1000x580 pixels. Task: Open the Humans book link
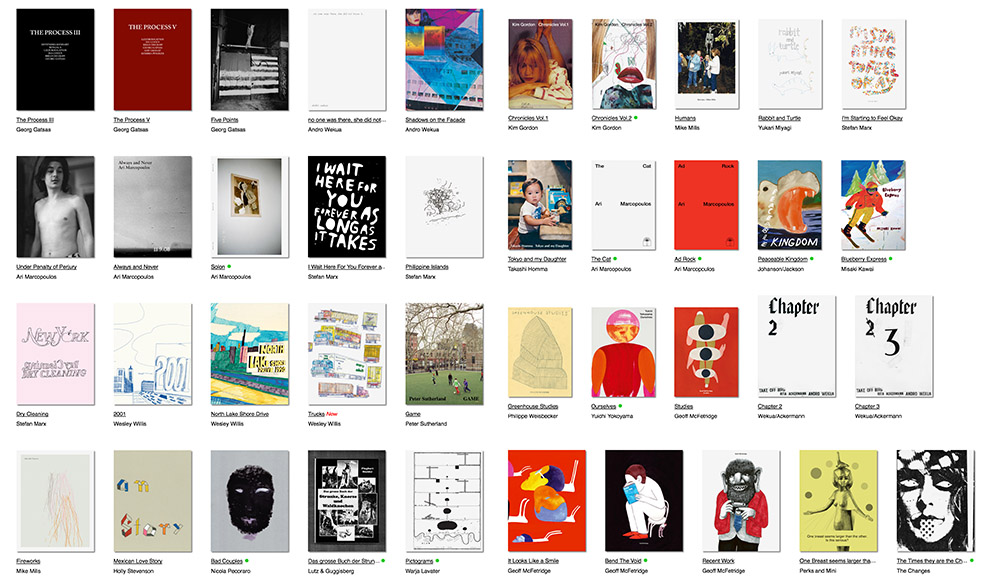pyautogui.click(x=685, y=118)
